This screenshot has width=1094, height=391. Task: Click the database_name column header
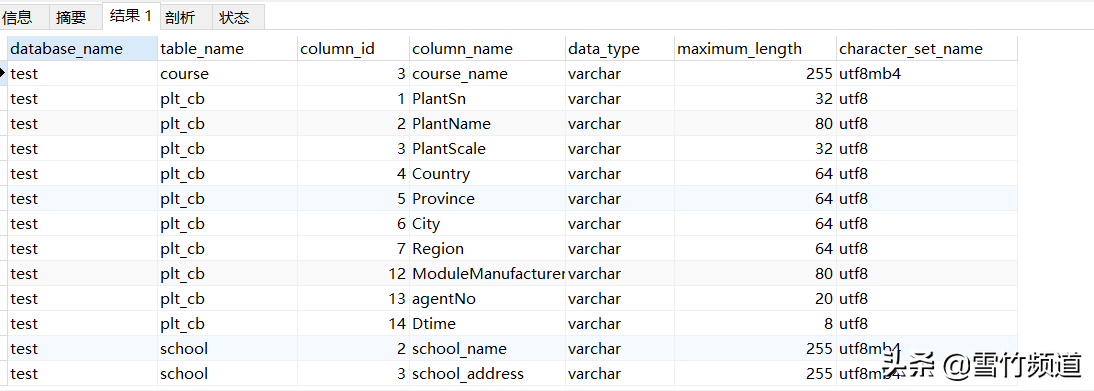tap(82, 49)
